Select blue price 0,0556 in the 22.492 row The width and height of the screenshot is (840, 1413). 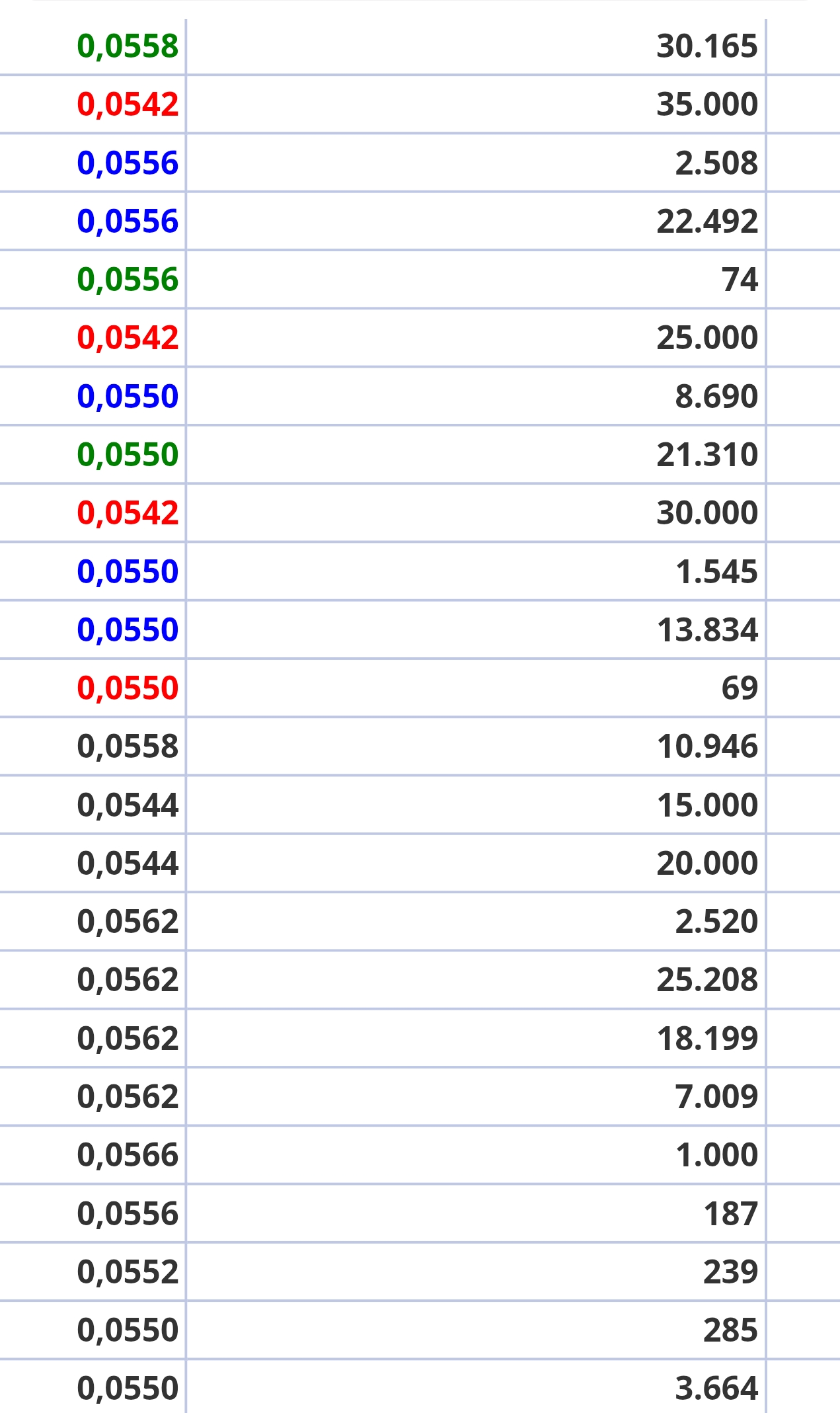[128, 222]
